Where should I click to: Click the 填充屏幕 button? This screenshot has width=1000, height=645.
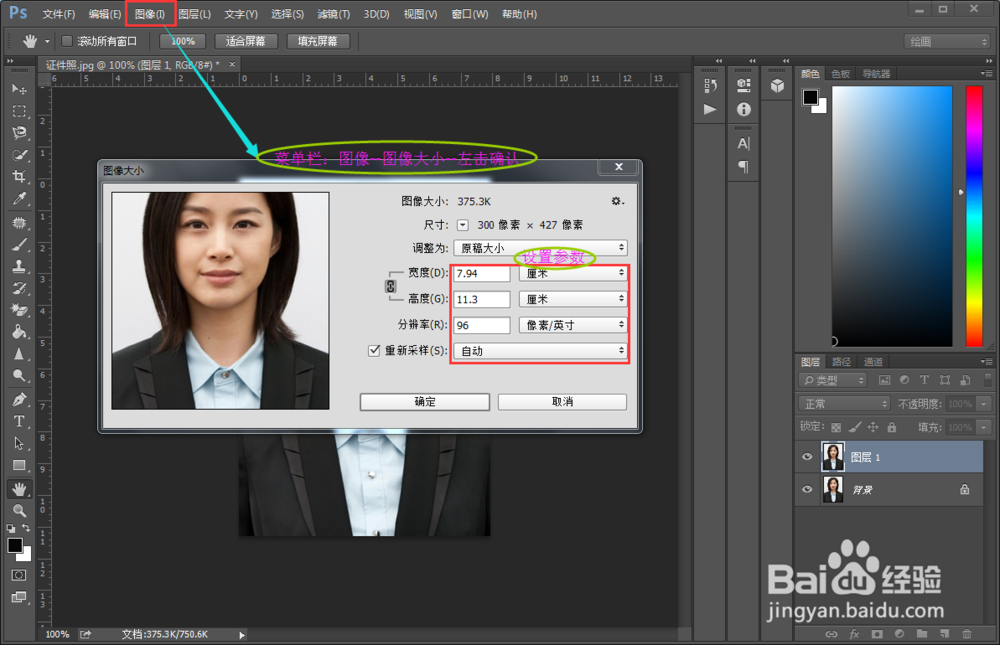pos(318,41)
